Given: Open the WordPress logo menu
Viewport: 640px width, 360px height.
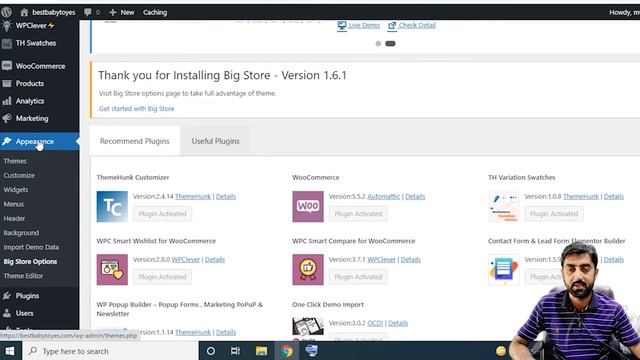Looking at the screenshot, I should click(x=6, y=12).
